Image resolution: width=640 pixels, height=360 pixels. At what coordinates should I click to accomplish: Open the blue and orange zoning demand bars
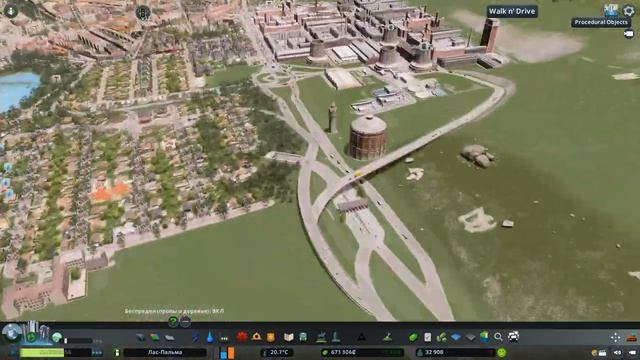coord(227,353)
